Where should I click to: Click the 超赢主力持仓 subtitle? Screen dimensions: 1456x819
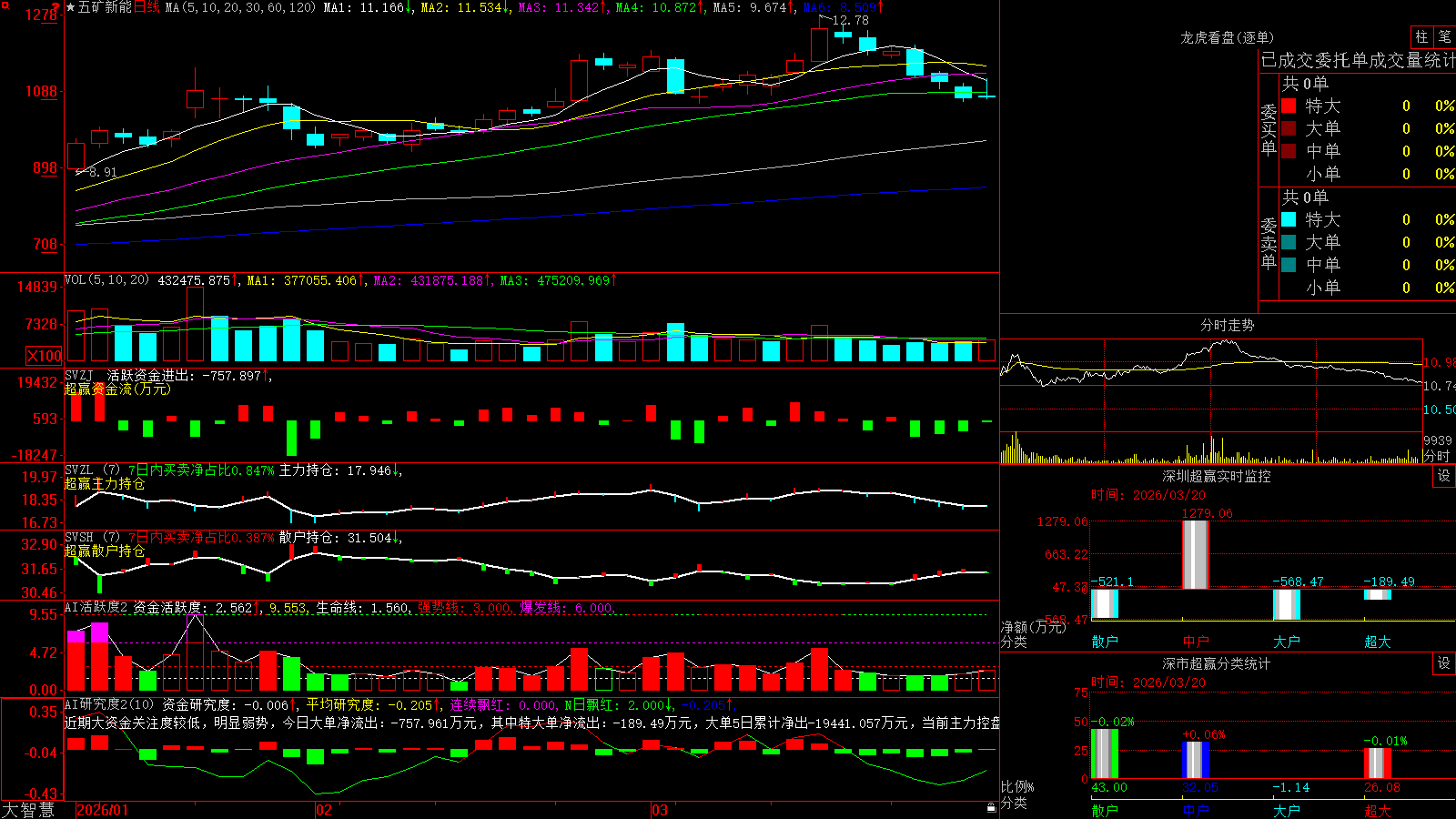[105, 483]
